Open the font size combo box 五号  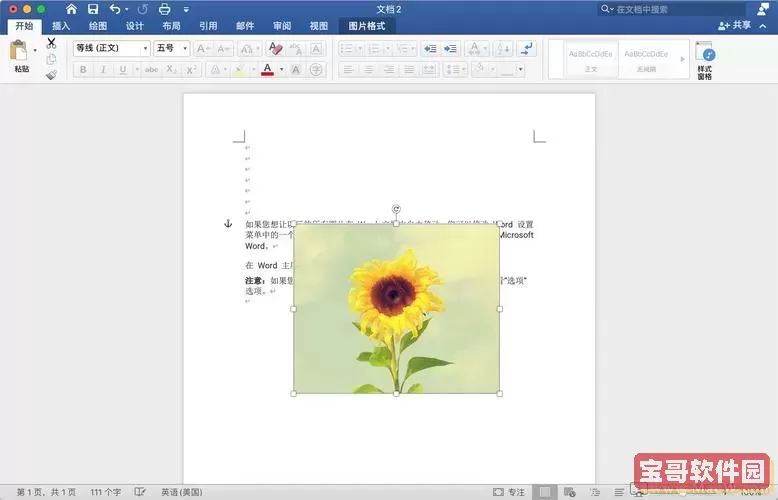[171, 48]
